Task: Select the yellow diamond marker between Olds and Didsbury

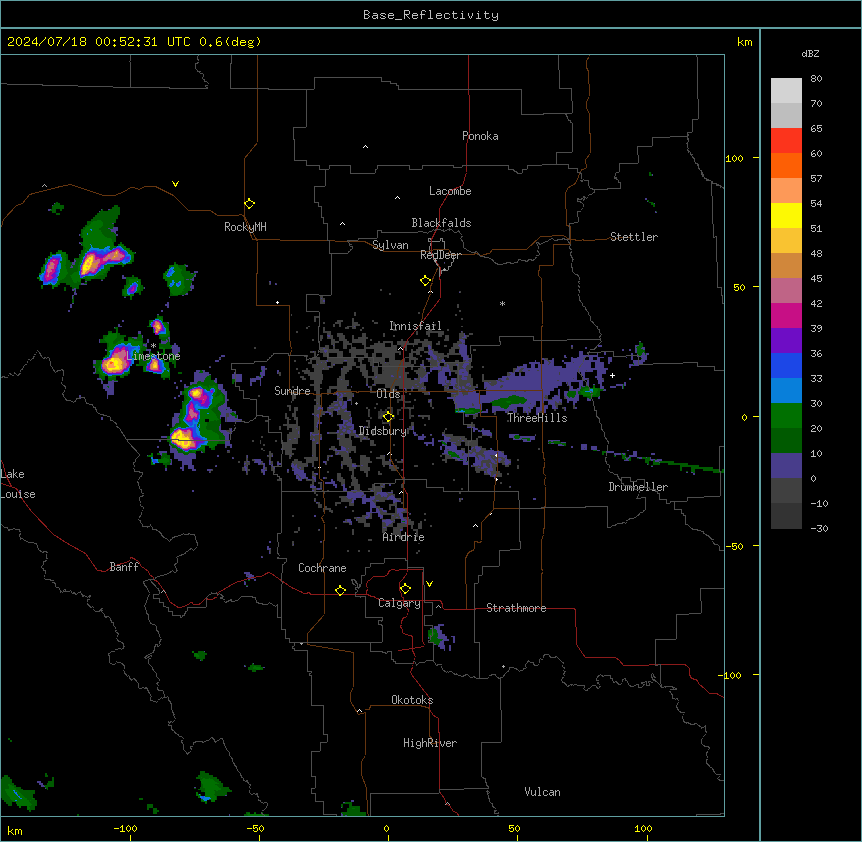Action: click(x=388, y=417)
